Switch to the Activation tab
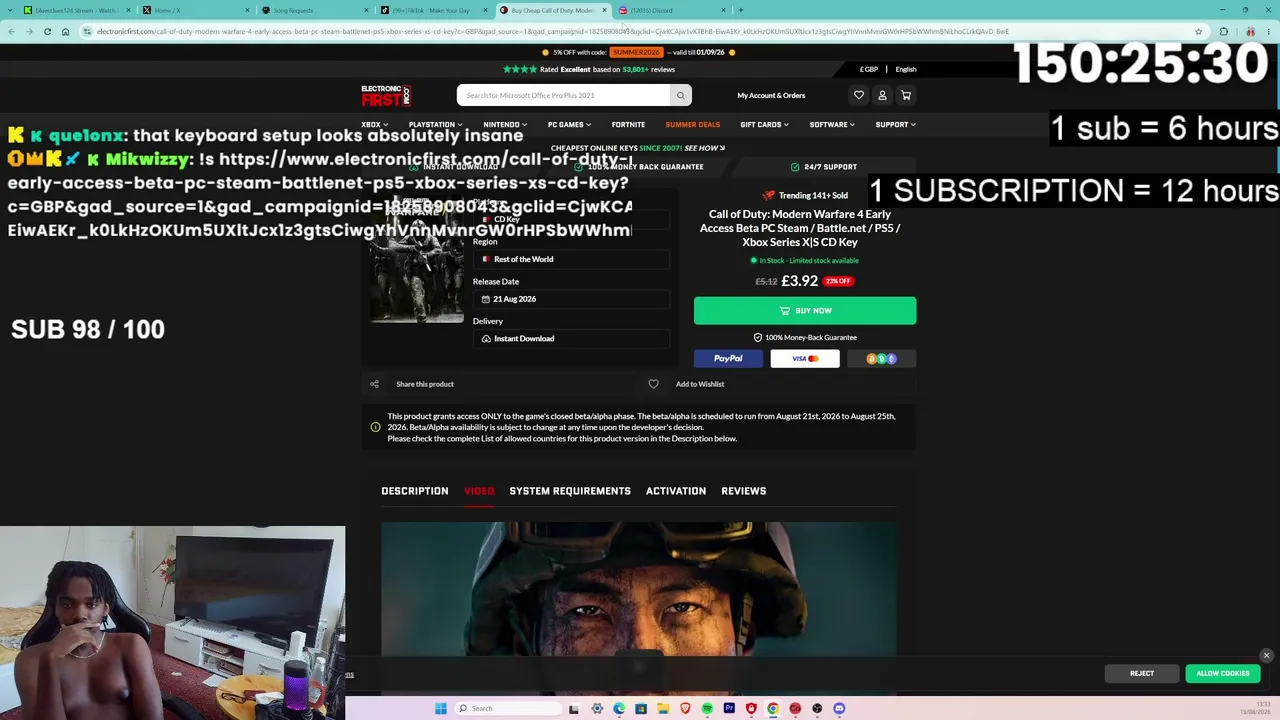 point(676,491)
